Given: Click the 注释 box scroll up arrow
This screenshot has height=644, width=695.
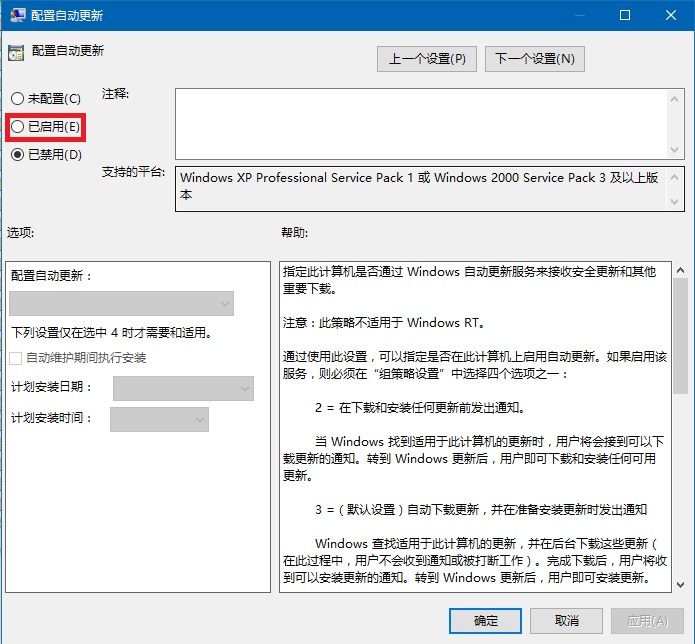Looking at the screenshot, I should tap(675, 99).
